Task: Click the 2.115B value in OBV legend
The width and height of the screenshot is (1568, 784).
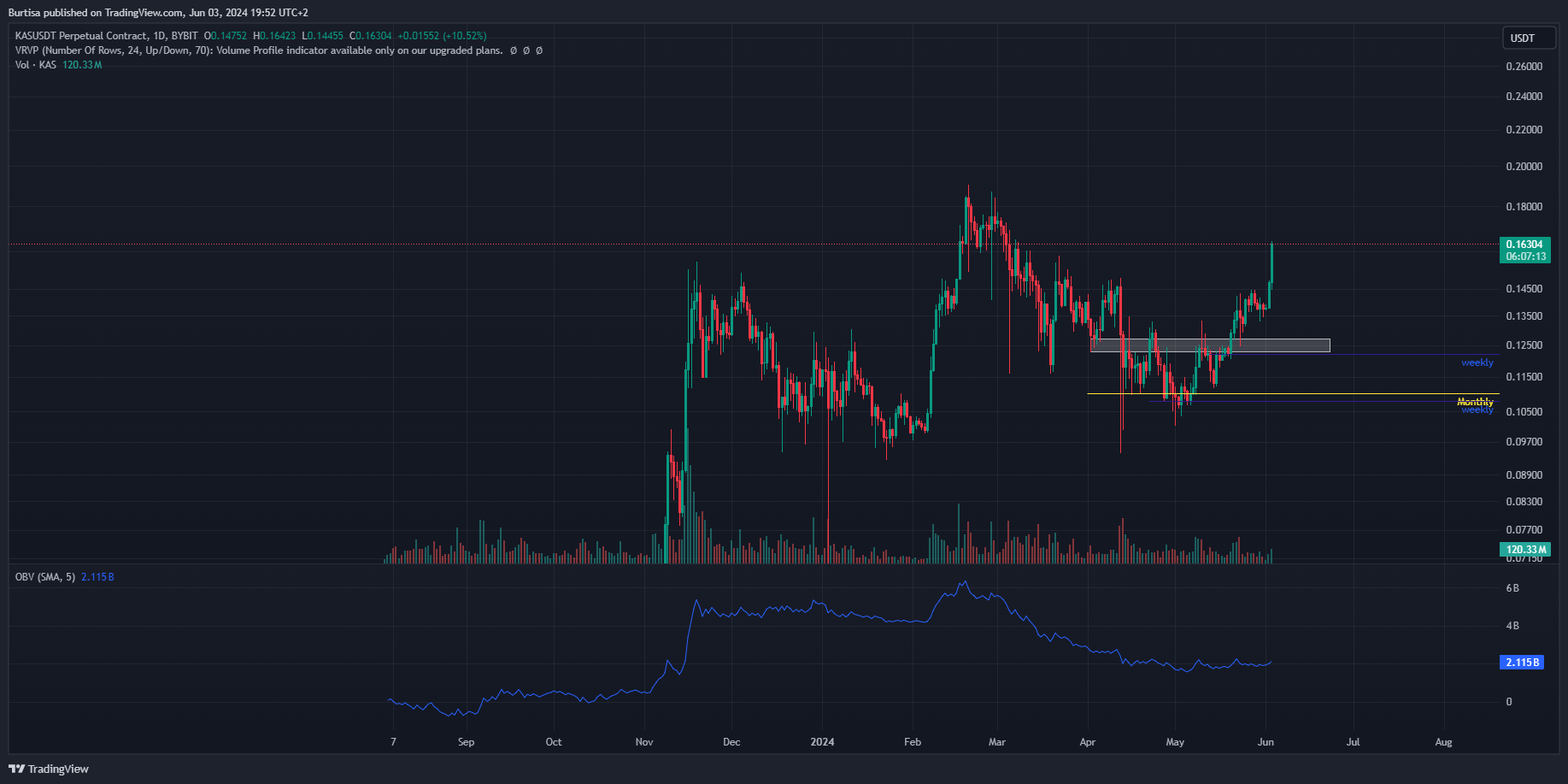Action: 97,577
